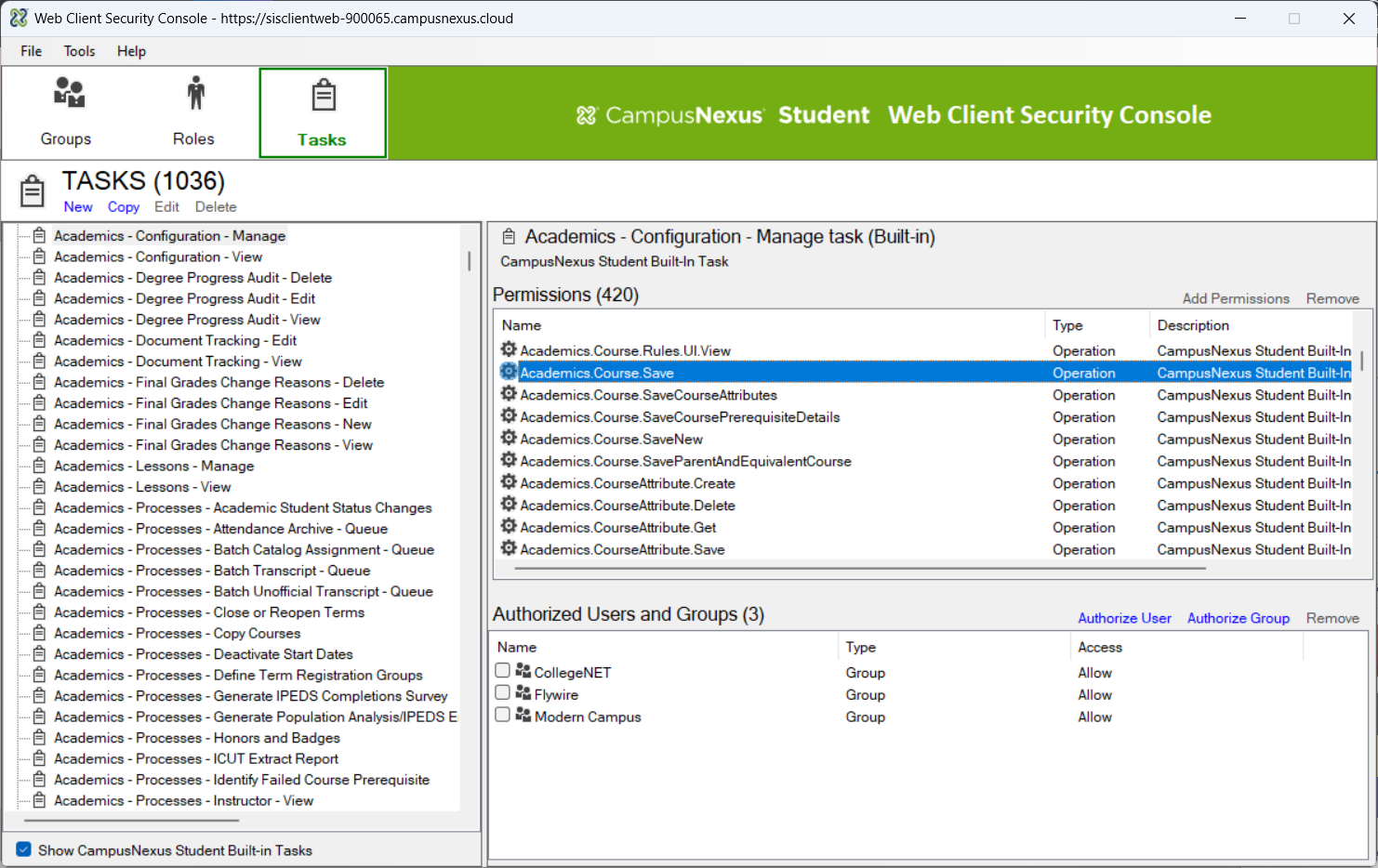
Task: Click clipboard icon of Degree Progress Audit - Delete
Action: [39, 277]
